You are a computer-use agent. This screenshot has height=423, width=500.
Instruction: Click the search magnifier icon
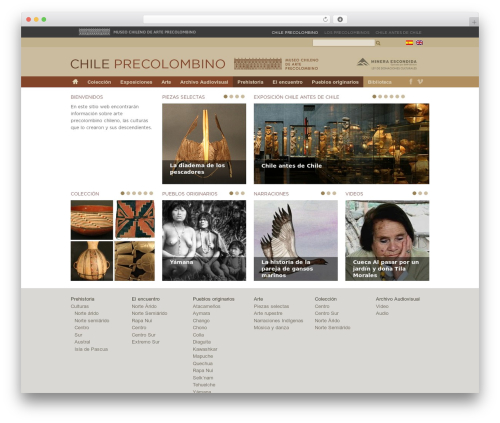378,43
